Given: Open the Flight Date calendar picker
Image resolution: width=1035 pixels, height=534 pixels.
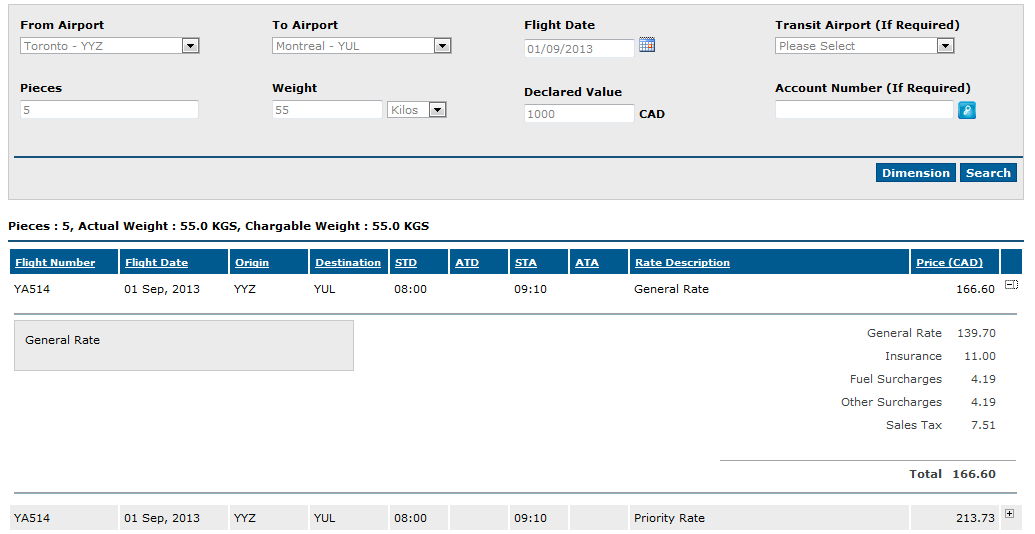Looking at the screenshot, I should point(647,45).
